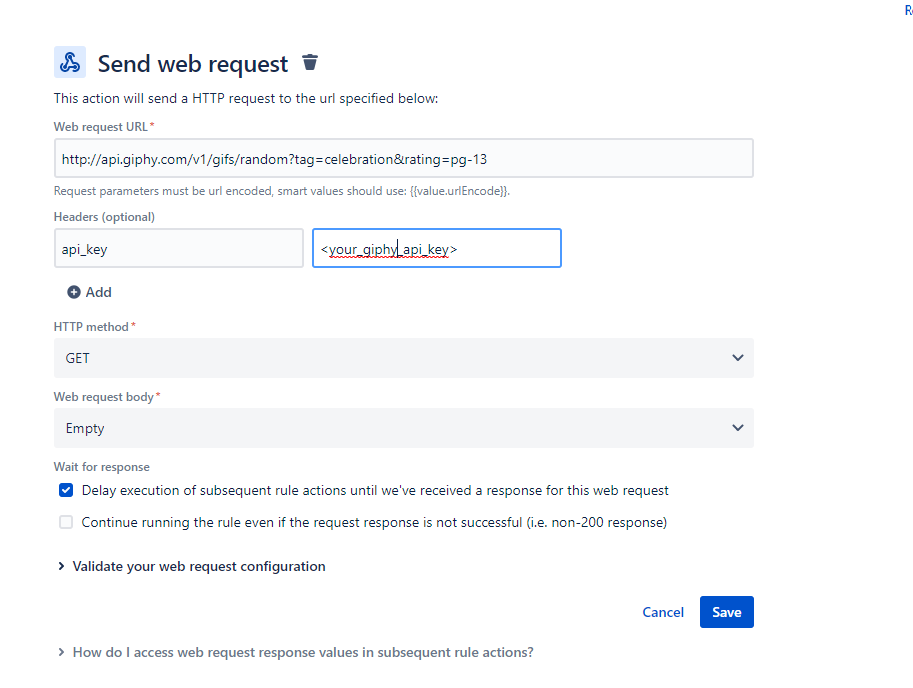This screenshot has height=688, width=913.
Task: Click the giphy api key value field
Action: (x=437, y=248)
